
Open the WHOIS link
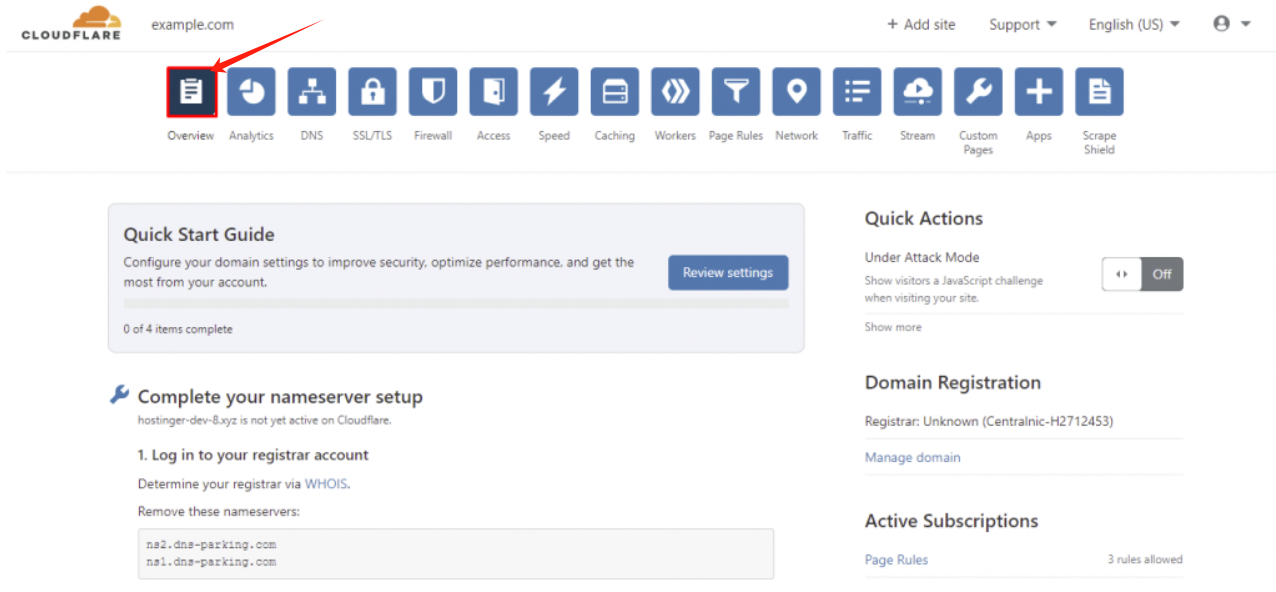pos(326,483)
